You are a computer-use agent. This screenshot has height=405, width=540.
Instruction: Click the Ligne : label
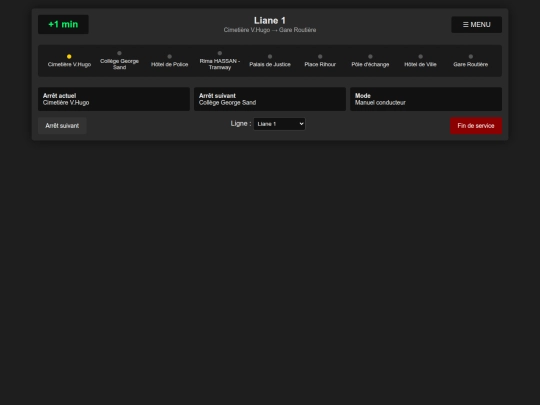(241, 124)
